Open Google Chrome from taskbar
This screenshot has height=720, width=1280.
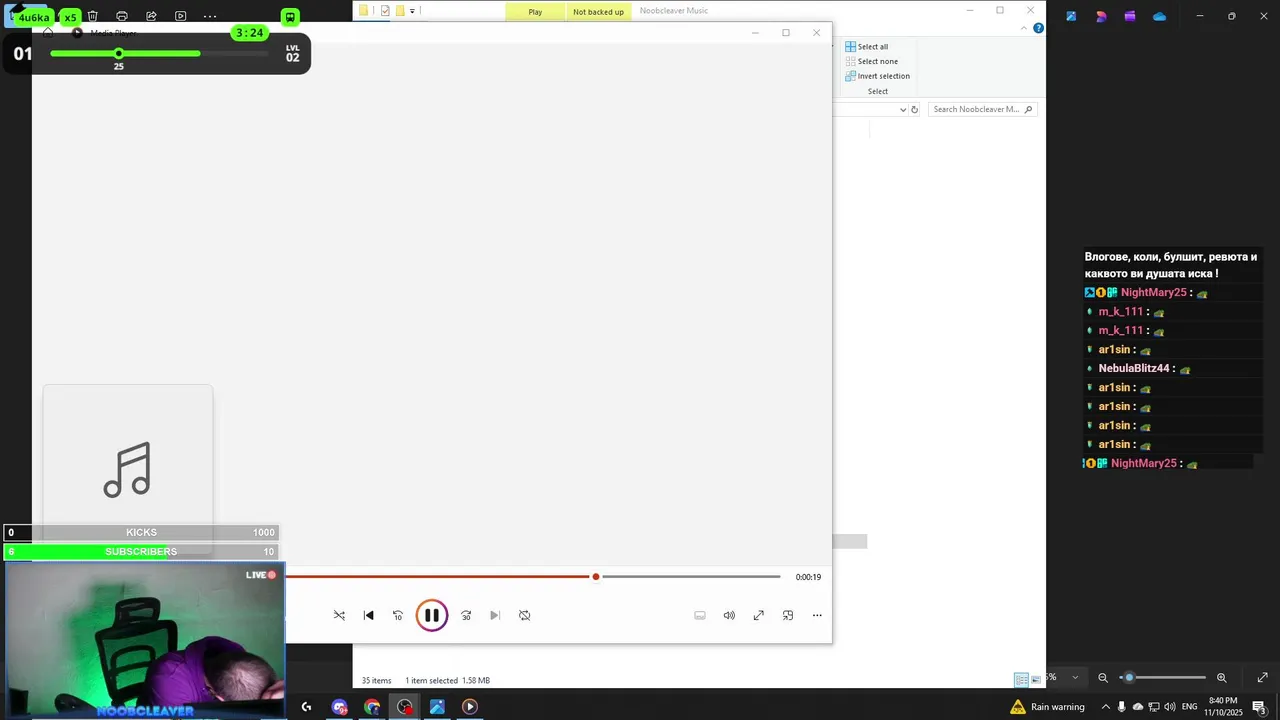[372, 707]
